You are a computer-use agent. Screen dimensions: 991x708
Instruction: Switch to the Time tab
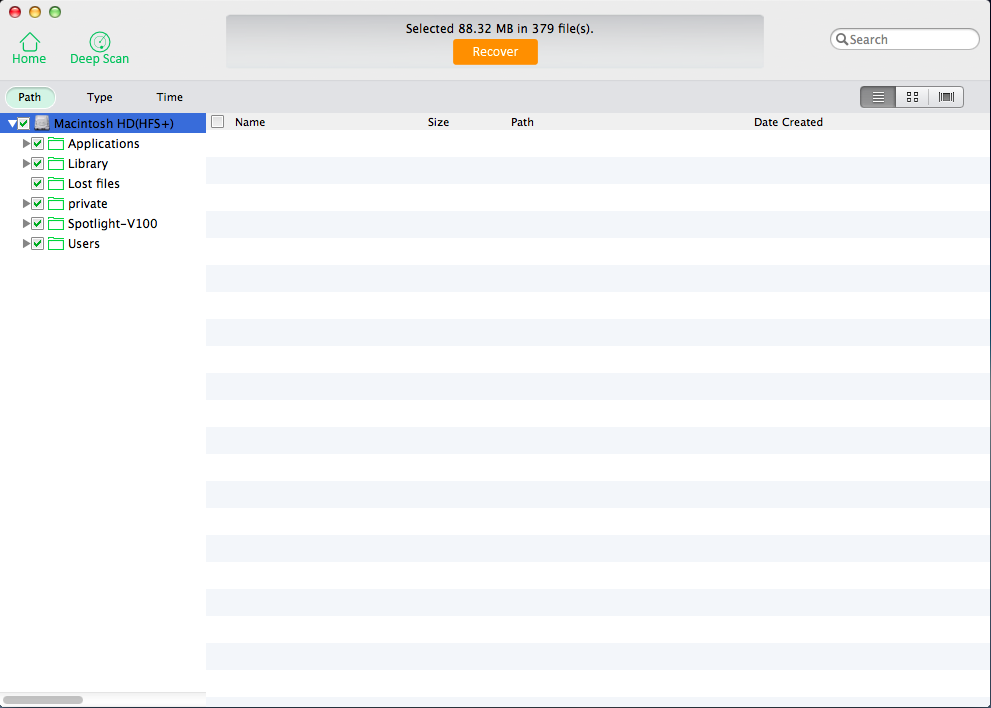coord(170,97)
